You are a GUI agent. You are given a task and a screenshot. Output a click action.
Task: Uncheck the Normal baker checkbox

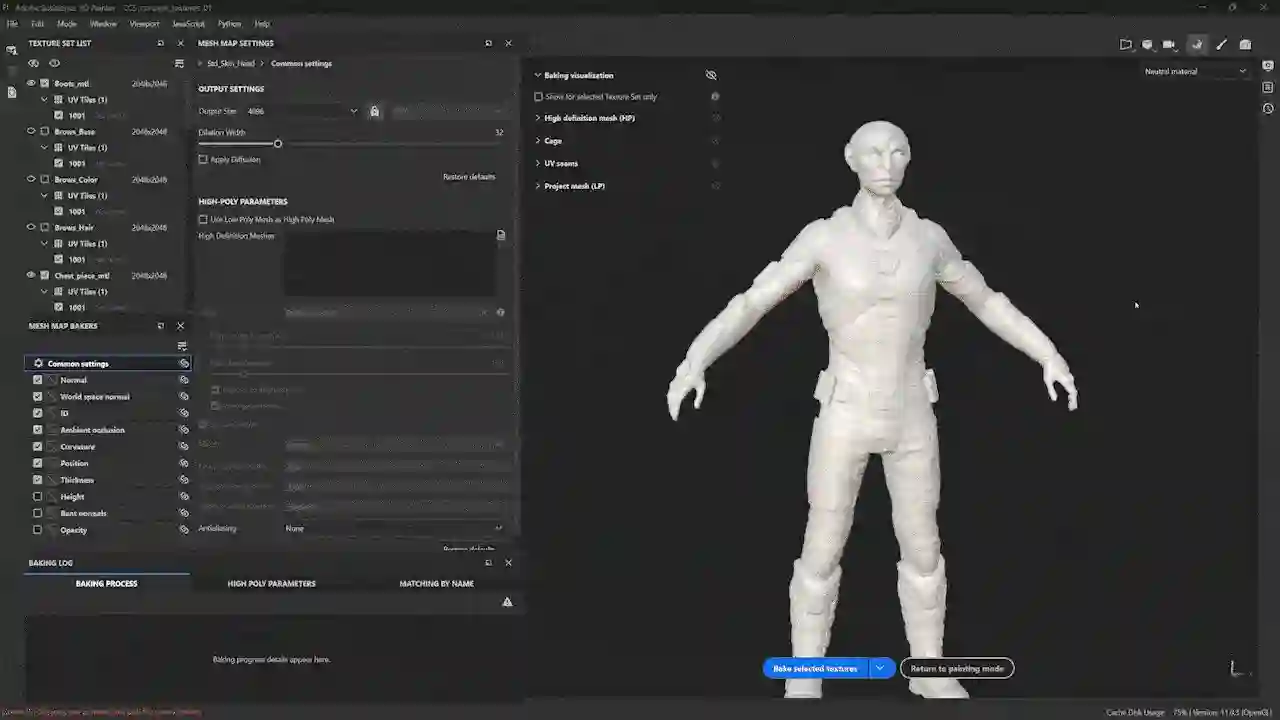(38, 380)
